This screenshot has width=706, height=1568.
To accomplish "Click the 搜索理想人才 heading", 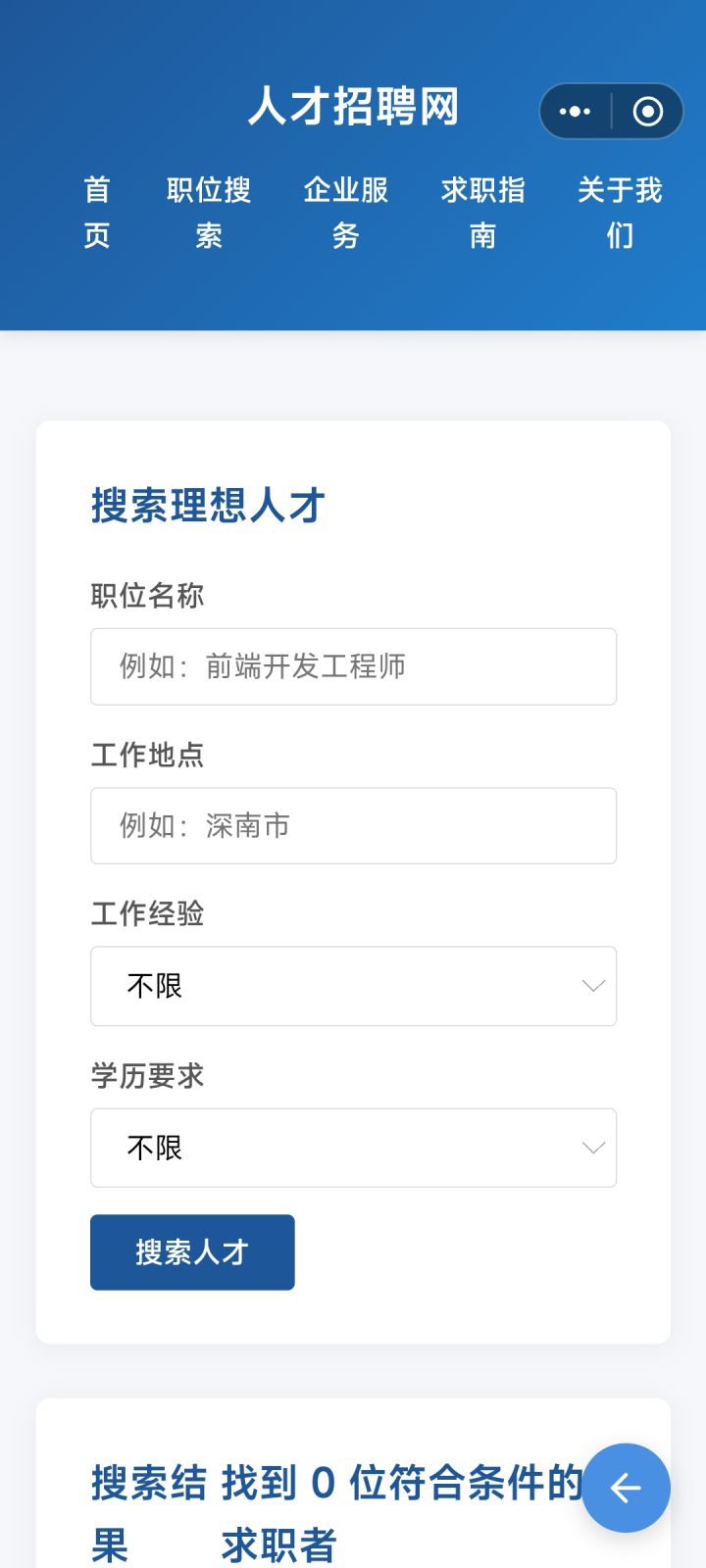I will coord(208,506).
